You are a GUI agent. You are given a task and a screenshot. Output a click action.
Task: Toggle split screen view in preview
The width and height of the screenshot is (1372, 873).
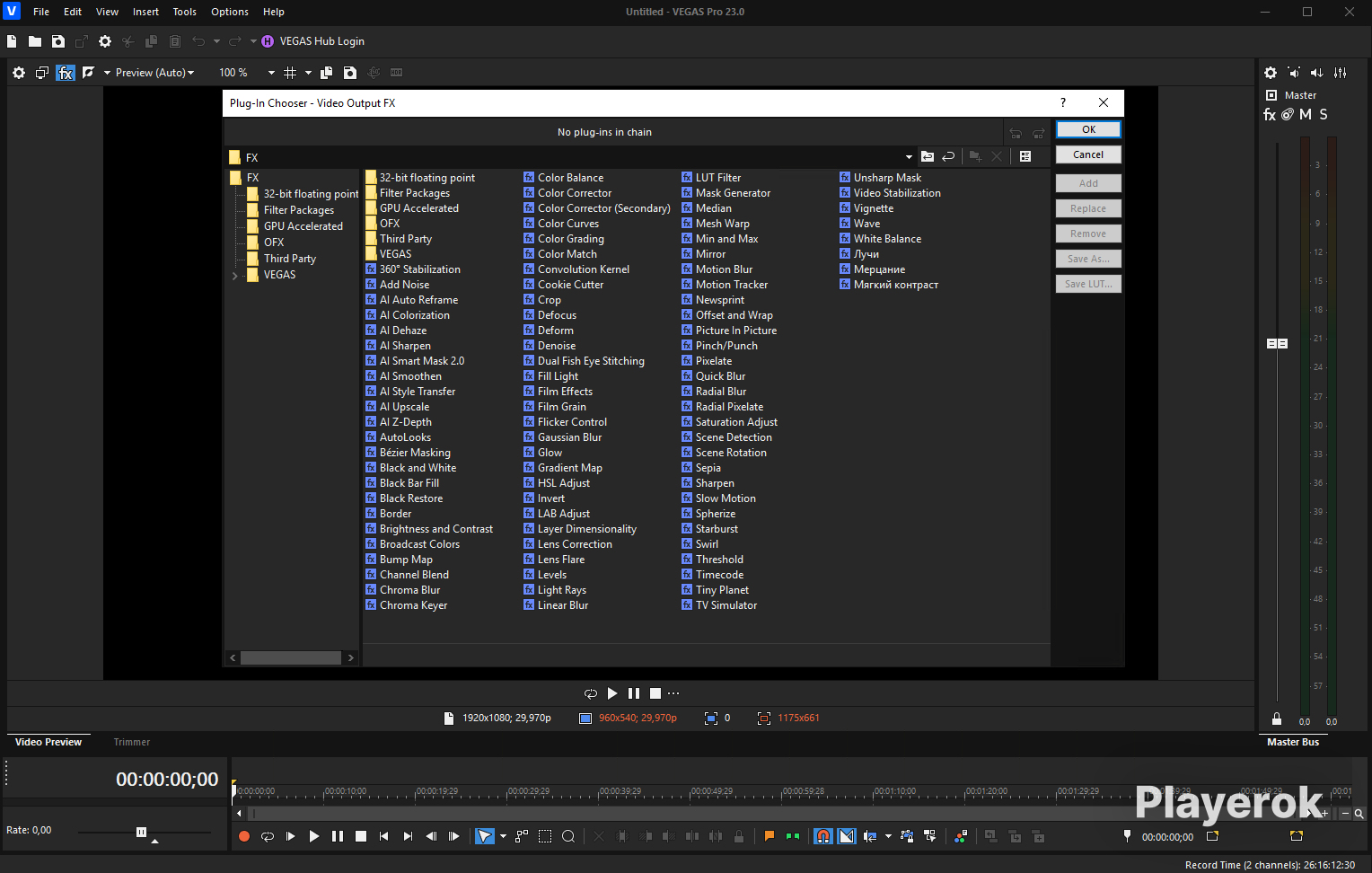88,73
